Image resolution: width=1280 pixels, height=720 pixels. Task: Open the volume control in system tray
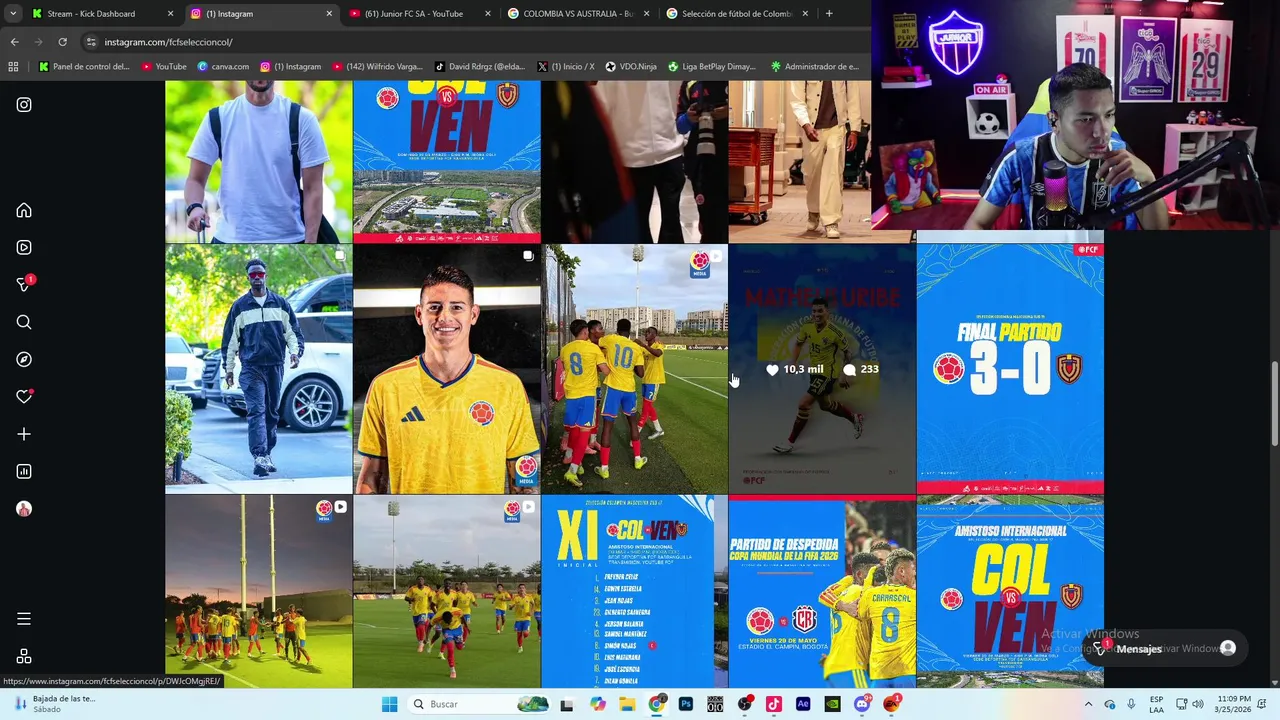[x=1199, y=704]
